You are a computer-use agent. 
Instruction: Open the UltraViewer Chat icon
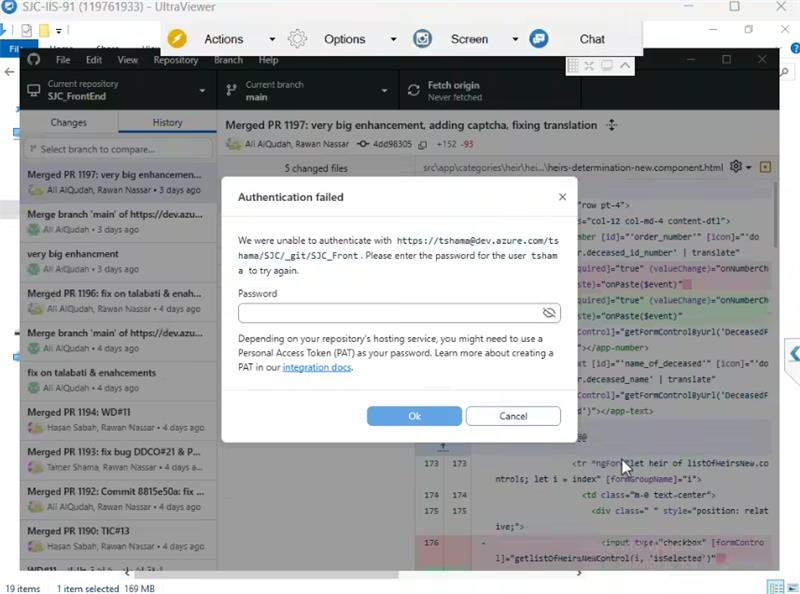(x=540, y=39)
